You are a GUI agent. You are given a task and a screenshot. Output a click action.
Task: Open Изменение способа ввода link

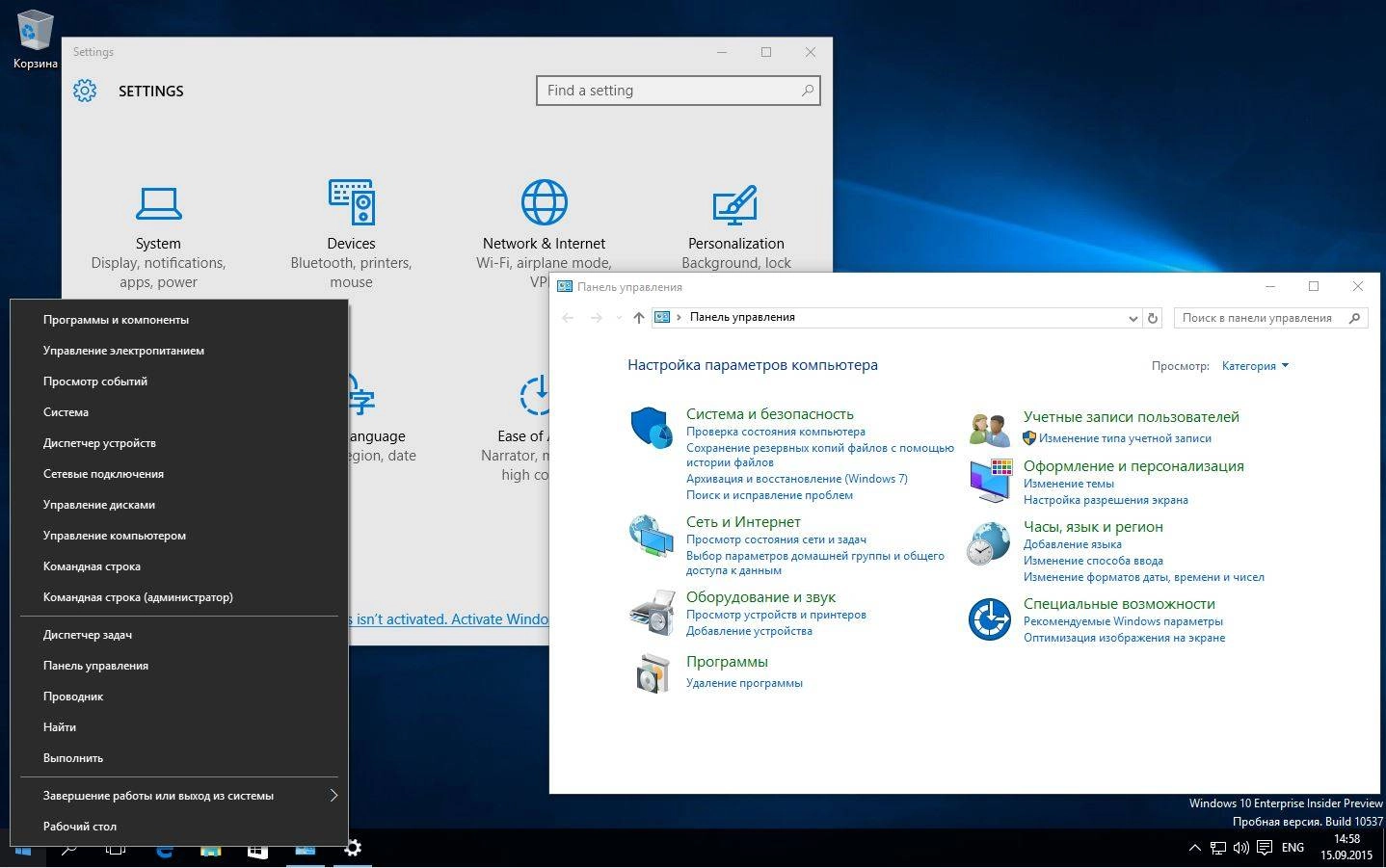click(1093, 561)
